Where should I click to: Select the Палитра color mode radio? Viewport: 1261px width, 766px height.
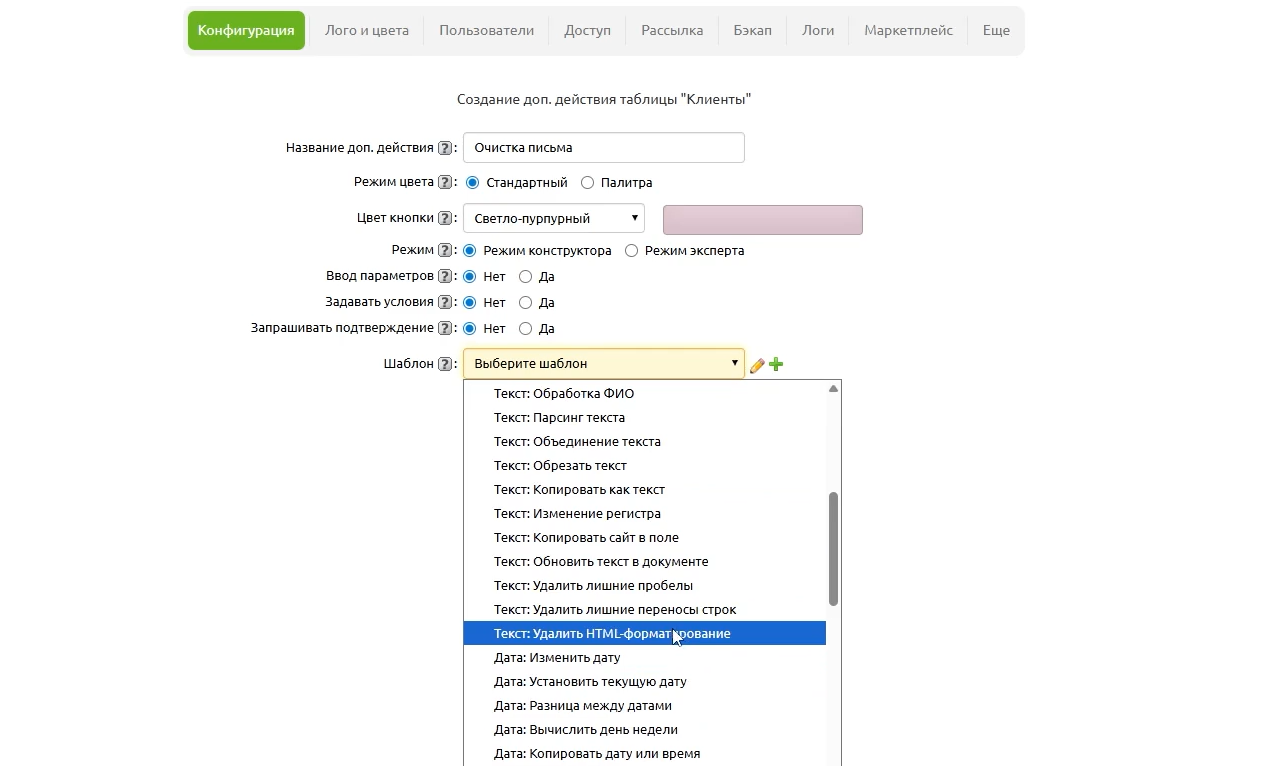click(587, 183)
